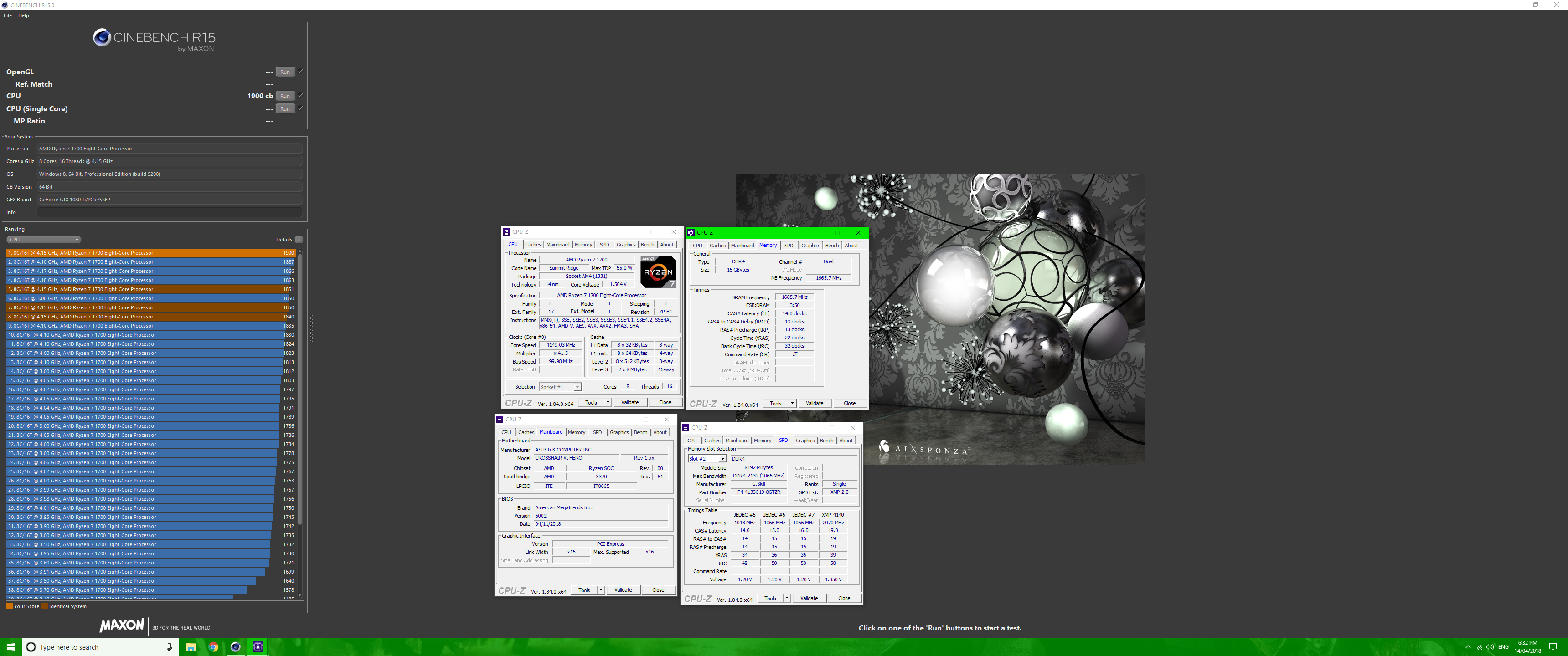Select ranking row 6 at 3.00 GHz scoring 1850

coord(151,299)
